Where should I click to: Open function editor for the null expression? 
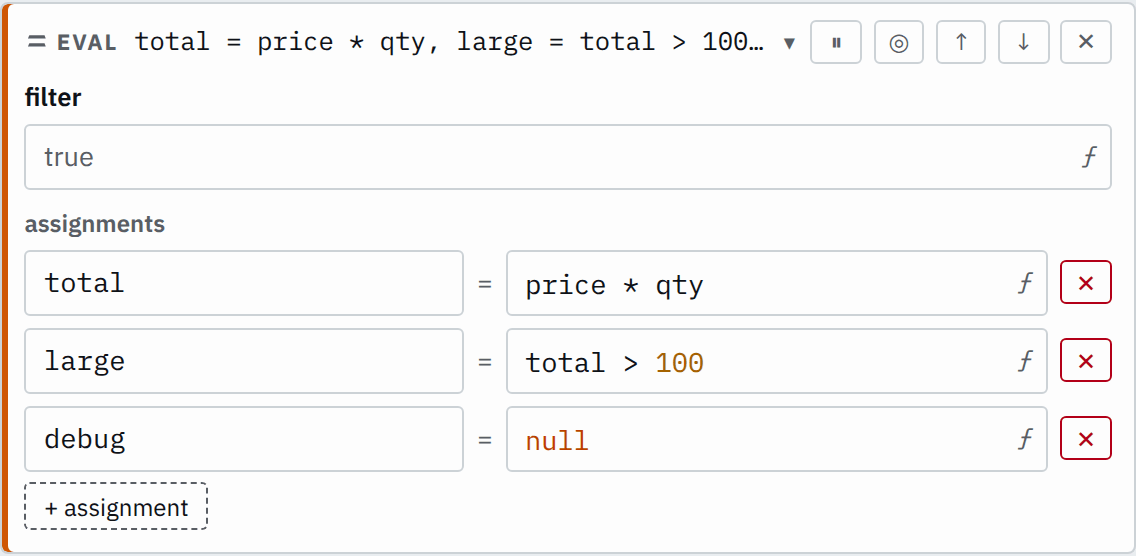click(x=1024, y=439)
